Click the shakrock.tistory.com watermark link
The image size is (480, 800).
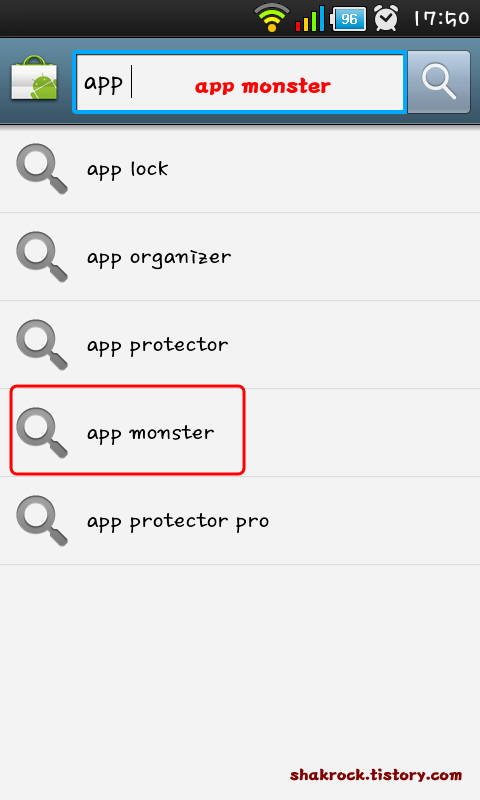(376, 775)
